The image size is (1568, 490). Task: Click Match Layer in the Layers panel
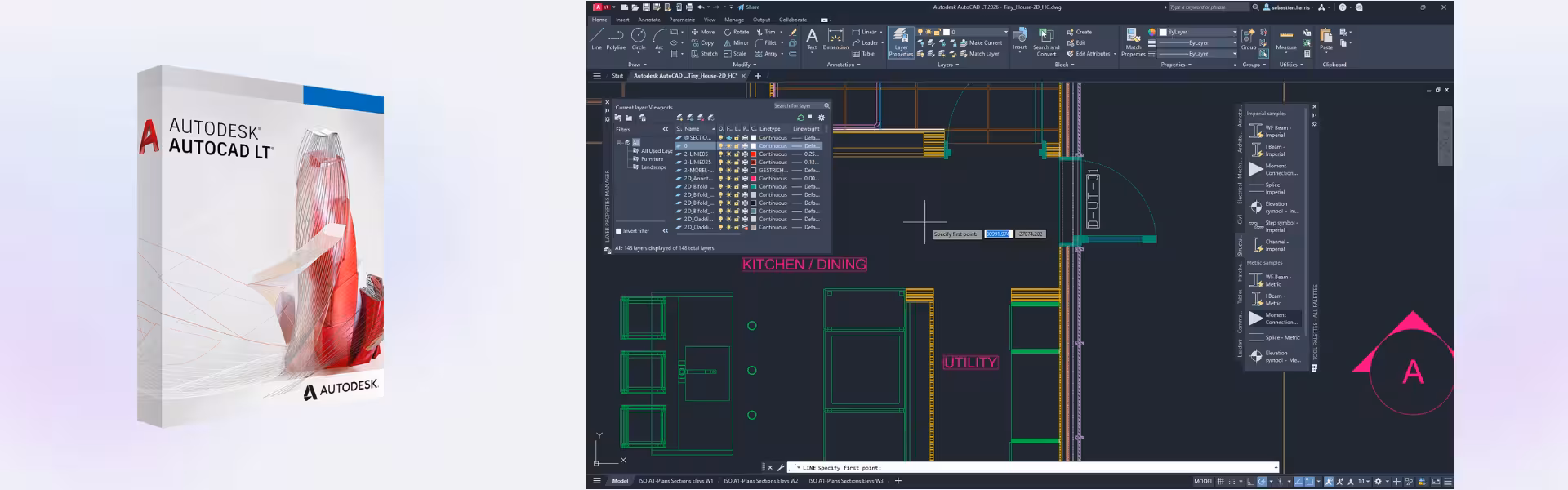[978, 54]
